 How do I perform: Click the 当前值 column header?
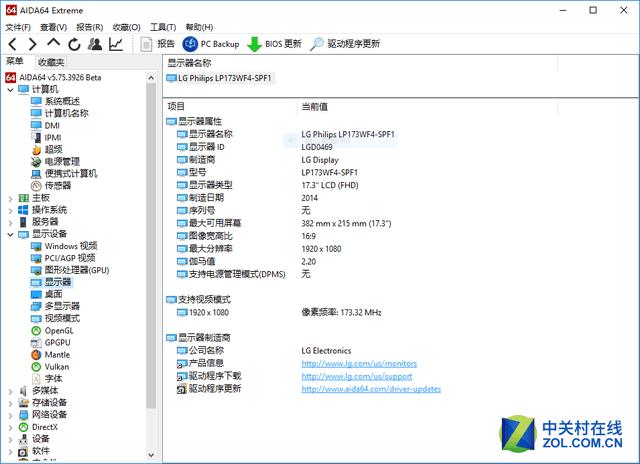tap(314, 107)
